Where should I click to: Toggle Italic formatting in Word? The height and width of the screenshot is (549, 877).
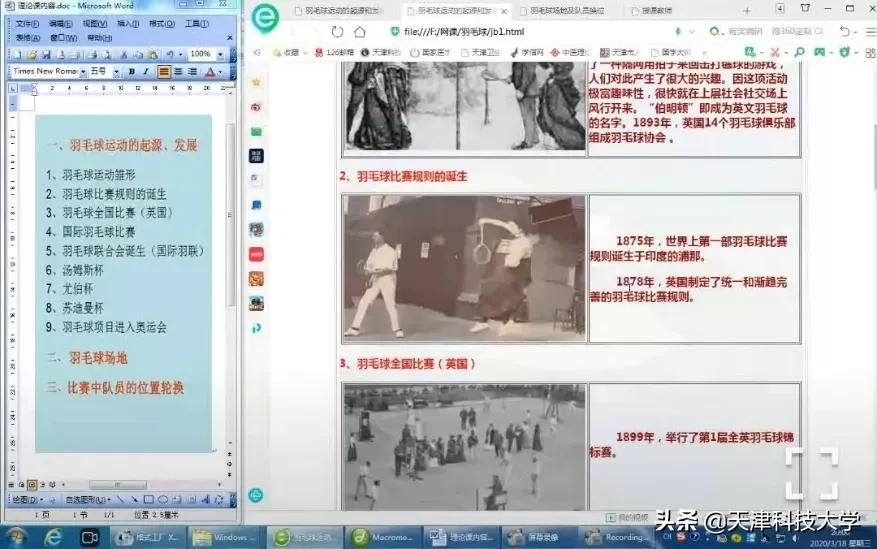coord(146,72)
